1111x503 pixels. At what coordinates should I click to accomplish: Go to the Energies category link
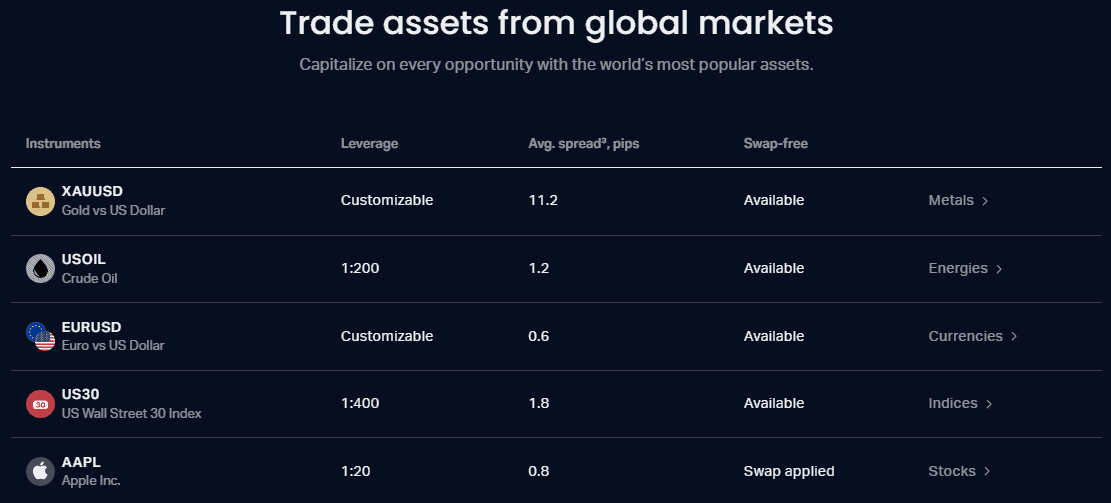click(958, 268)
